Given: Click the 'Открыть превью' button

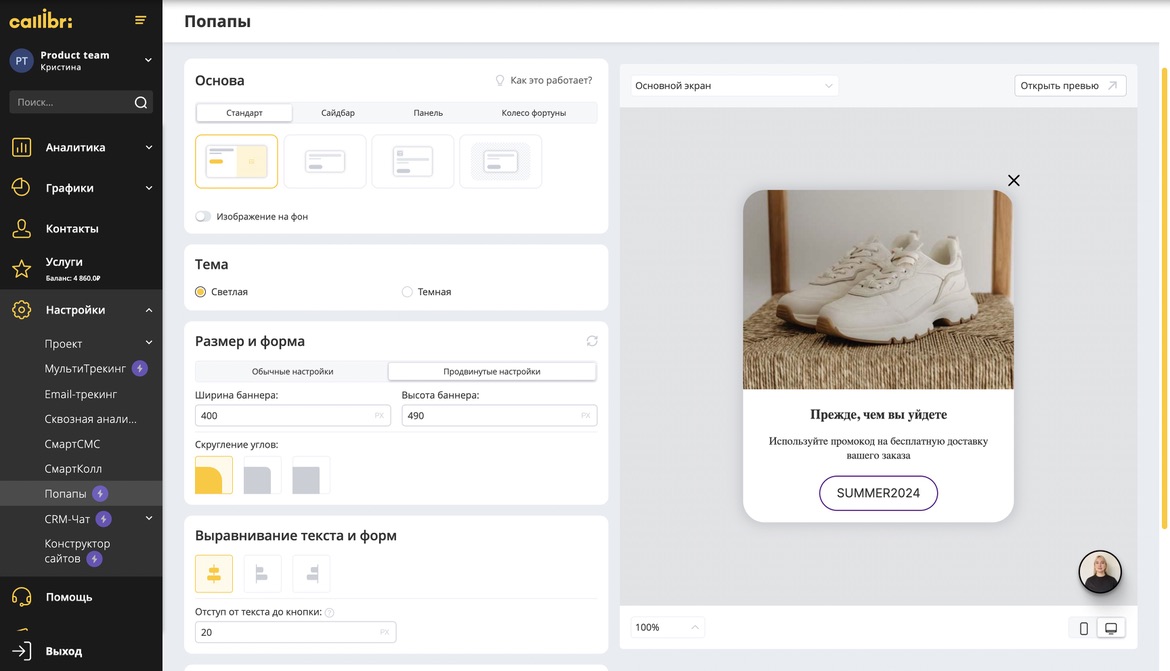Looking at the screenshot, I should point(1069,86).
